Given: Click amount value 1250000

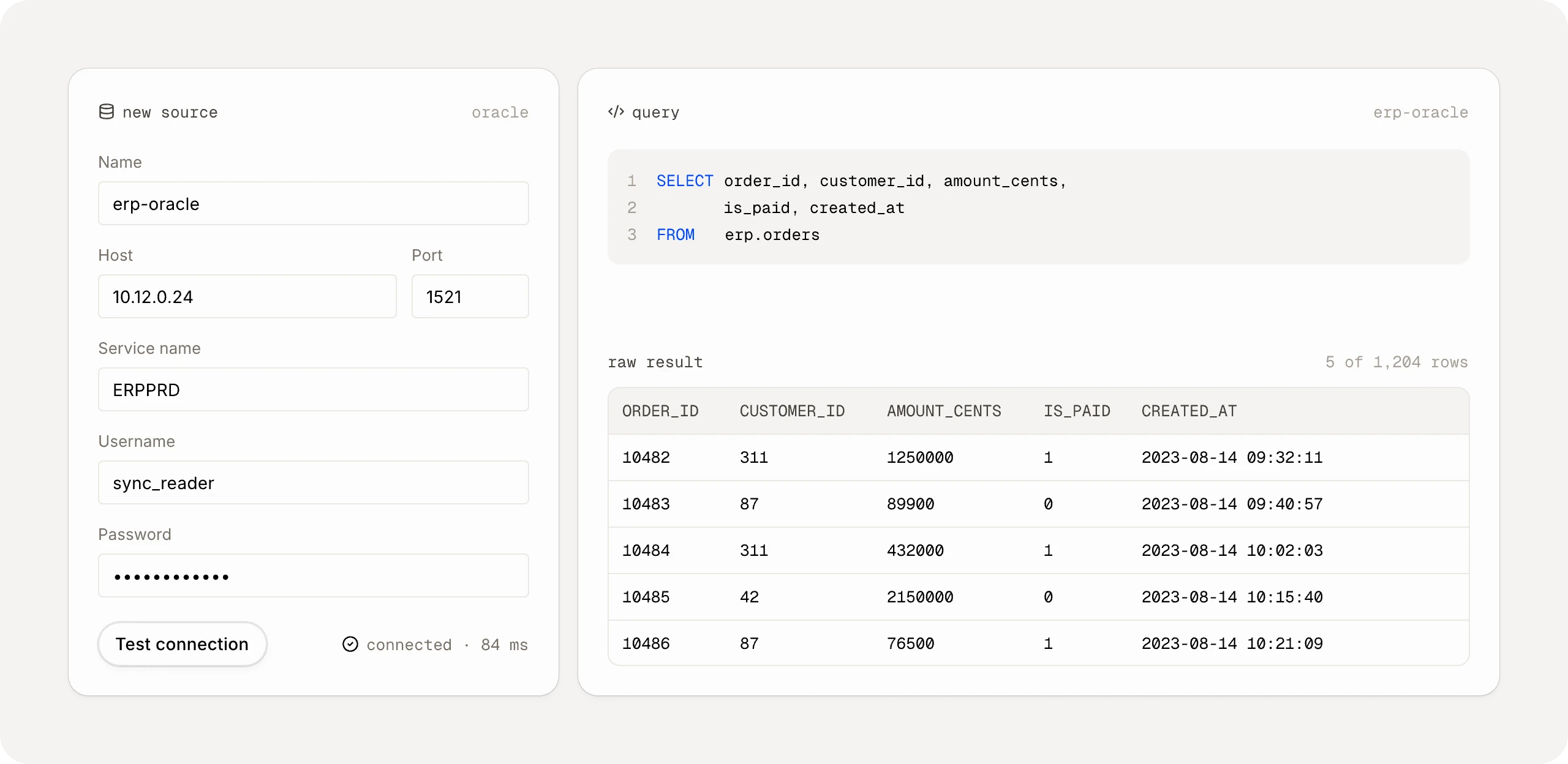Looking at the screenshot, I should click(x=920, y=457).
